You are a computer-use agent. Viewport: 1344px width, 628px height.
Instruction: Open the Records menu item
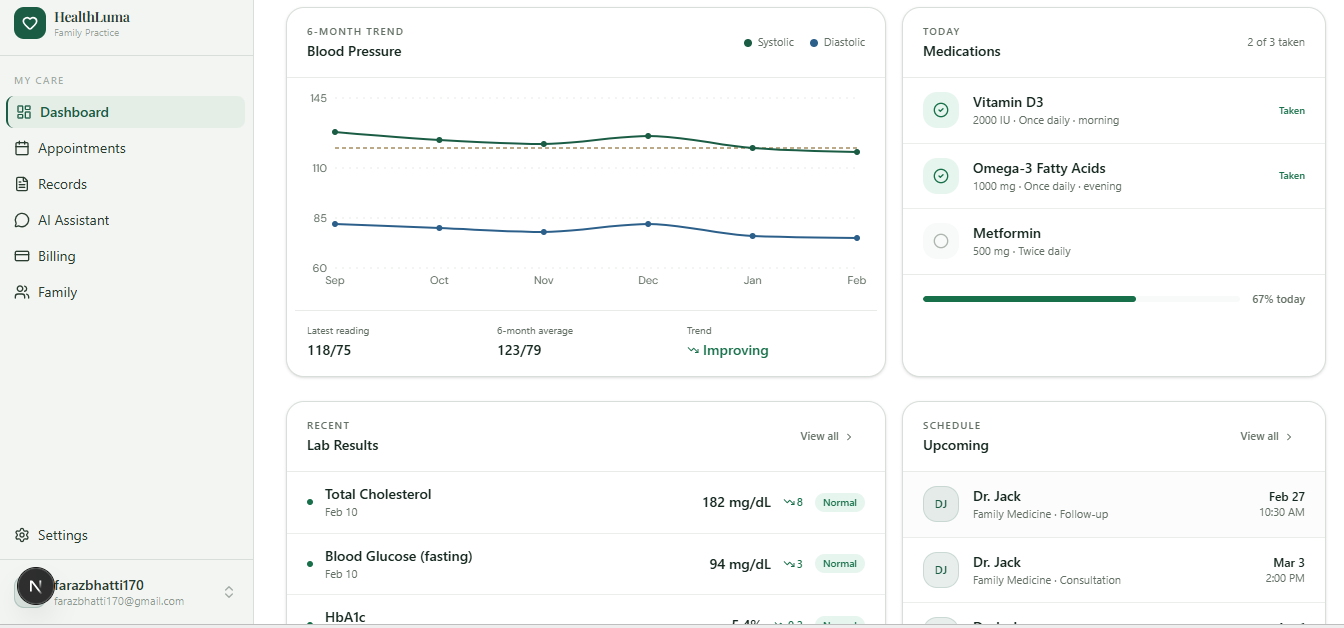[x=62, y=184]
